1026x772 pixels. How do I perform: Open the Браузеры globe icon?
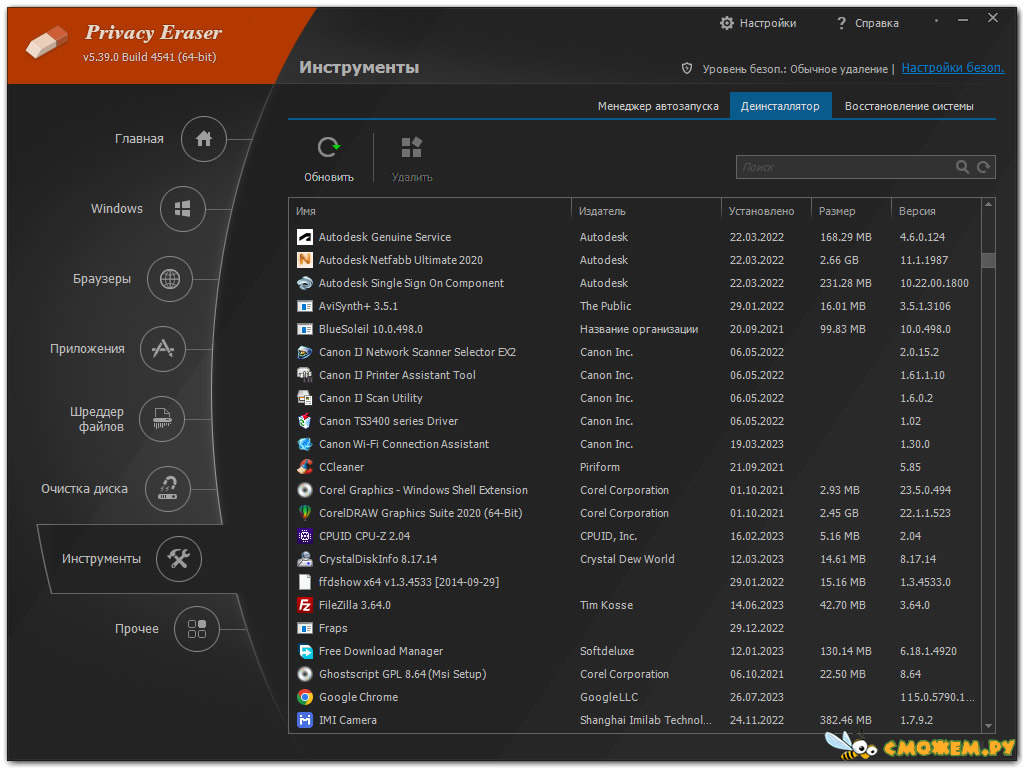tap(169, 279)
